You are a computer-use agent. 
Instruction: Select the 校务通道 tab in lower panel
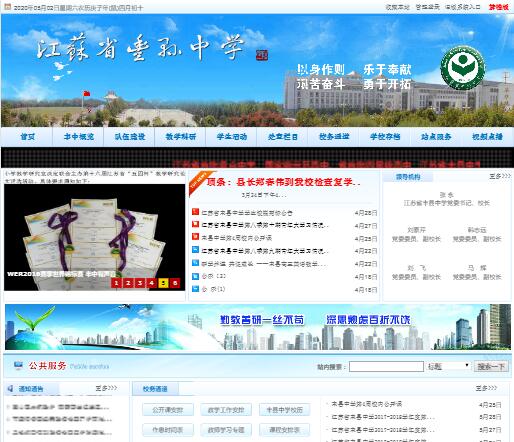[155, 389]
